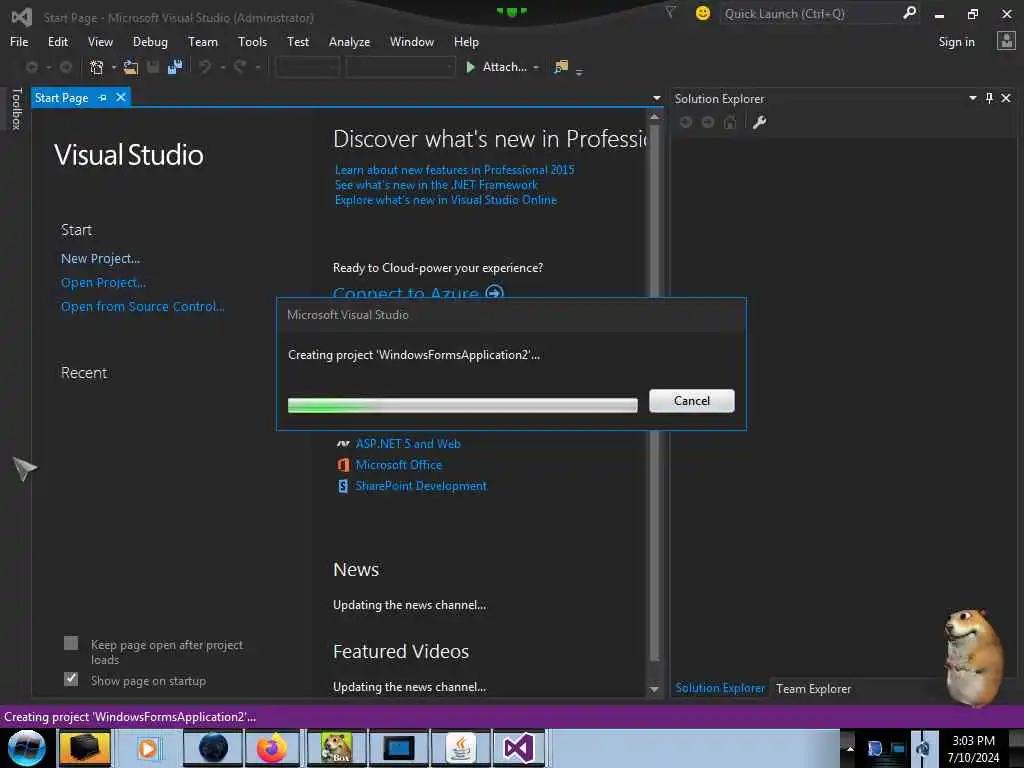Click the SharePoint Development link
The image size is (1024, 768).
(x=421, y=486)
